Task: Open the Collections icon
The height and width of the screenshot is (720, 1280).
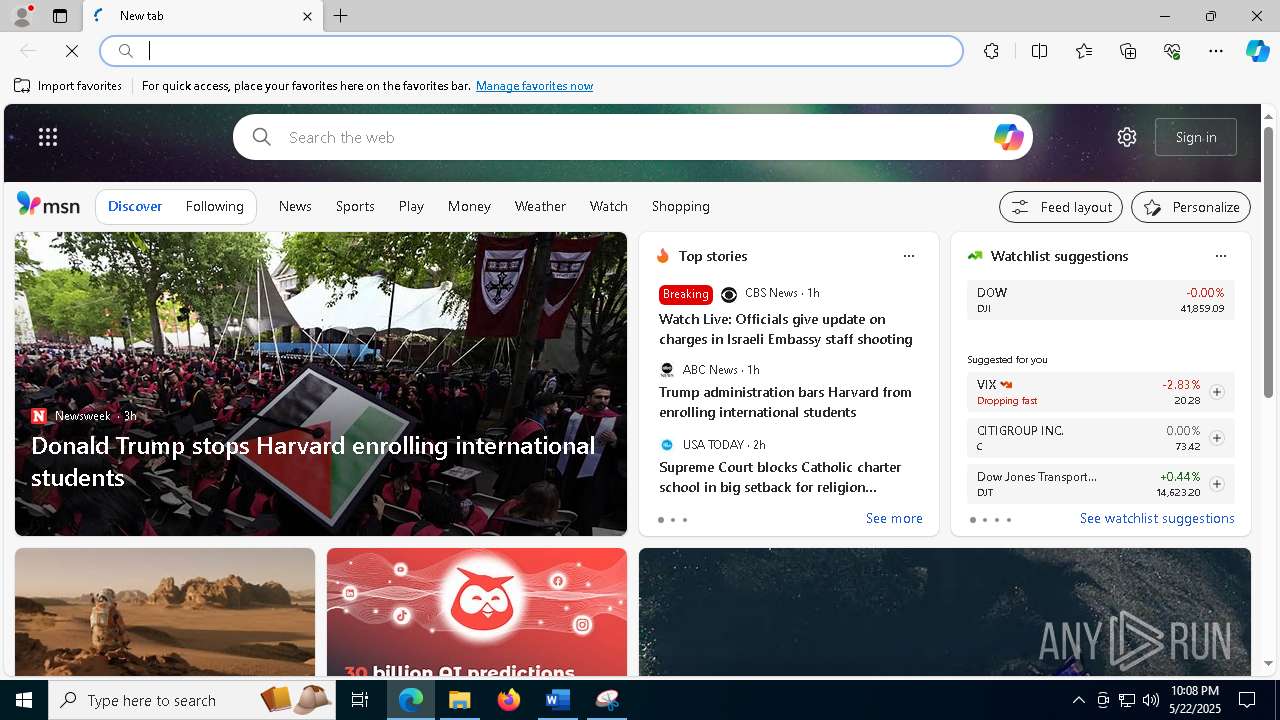Action: [x=1128, y=51]
